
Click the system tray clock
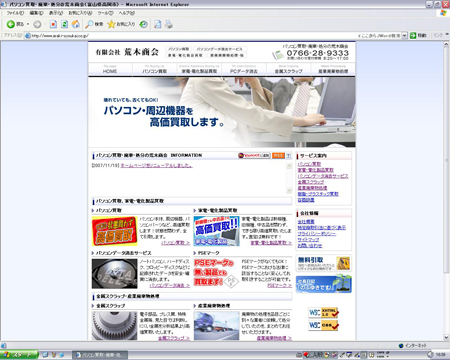tap(441, 355)
